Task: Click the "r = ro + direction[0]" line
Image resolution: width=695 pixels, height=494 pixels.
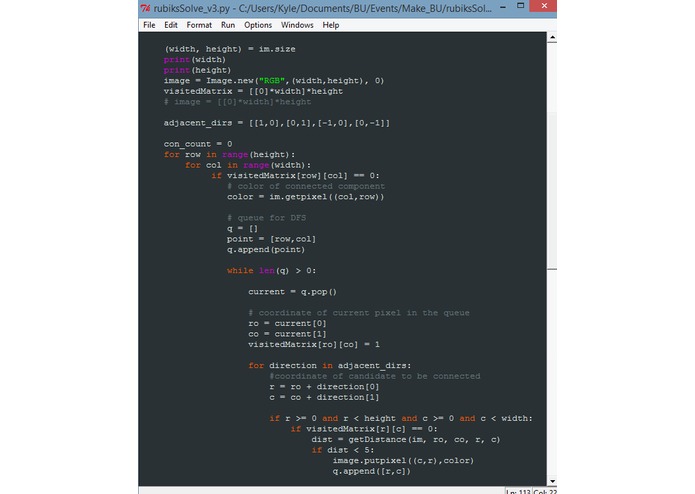Action: [324, 387]
